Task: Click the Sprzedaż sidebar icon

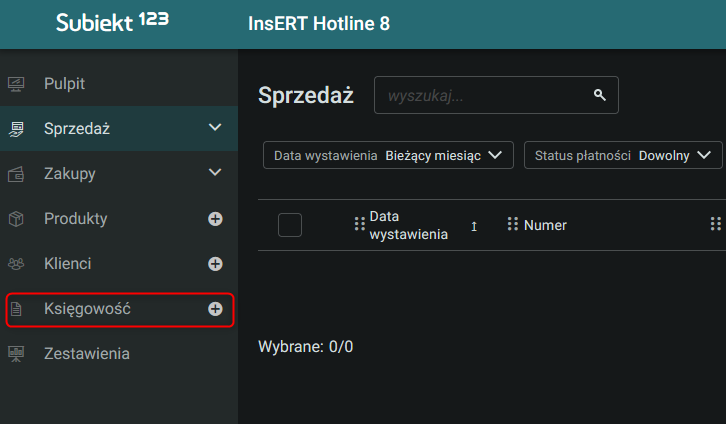Action: click(16, 129)
